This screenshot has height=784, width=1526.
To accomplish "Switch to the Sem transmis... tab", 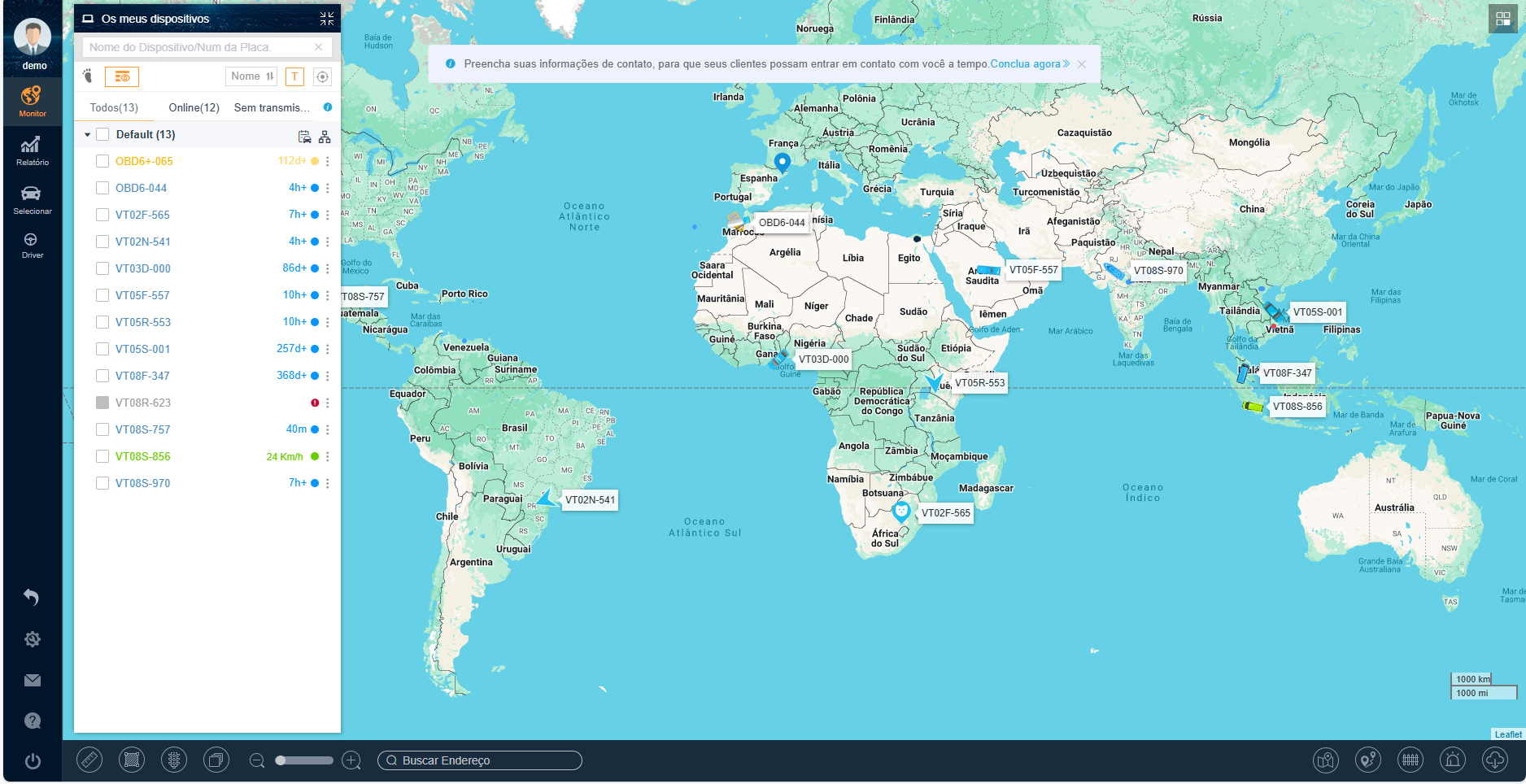I will click(272, 107).
